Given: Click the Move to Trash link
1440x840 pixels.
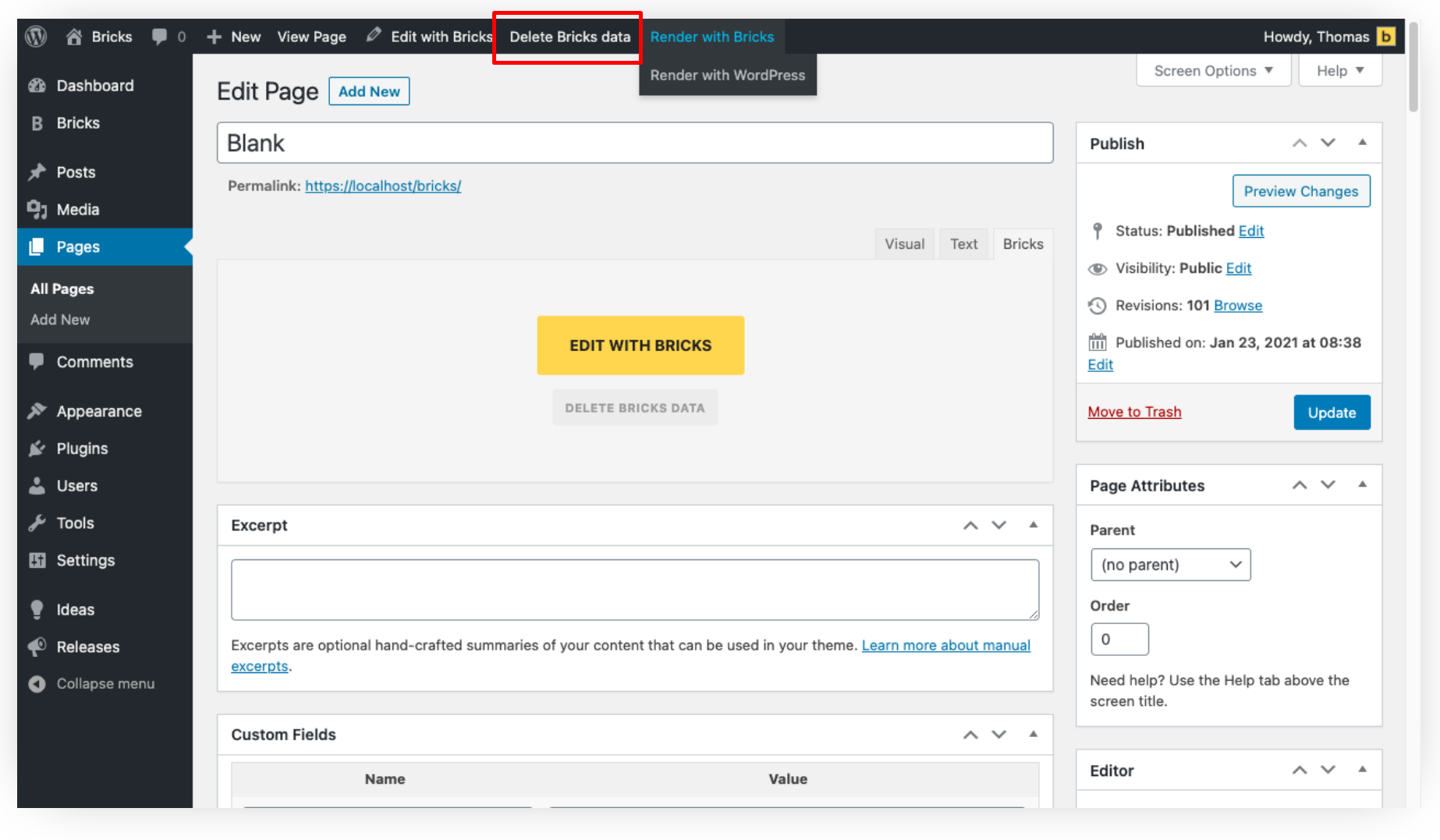Looking at the screenshot, I should [x=1134, y=412].
